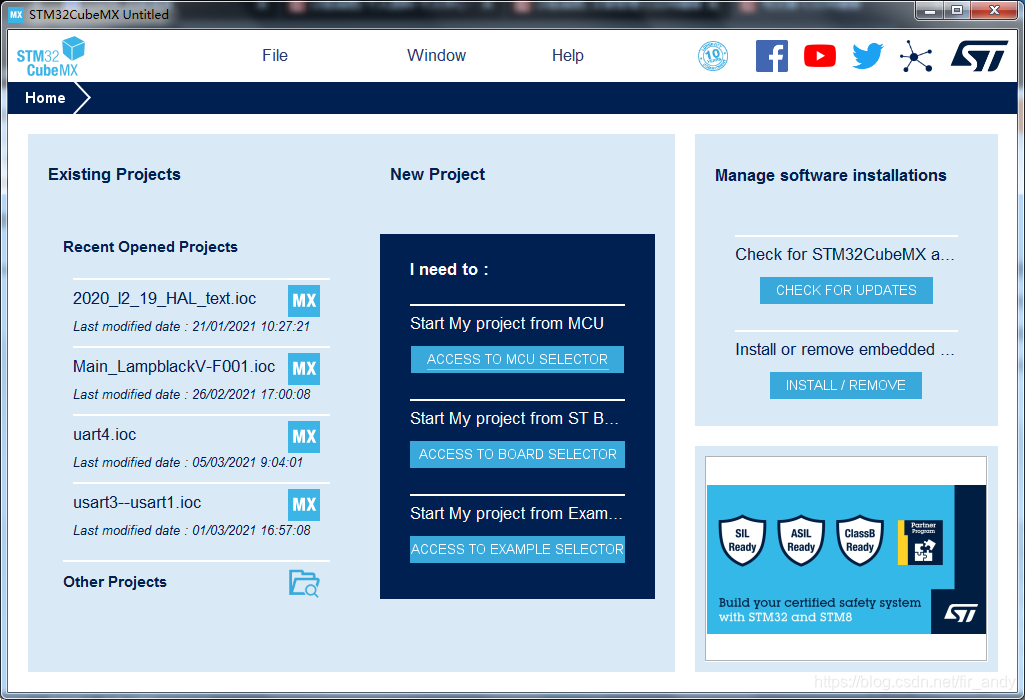
Task: Click the ASIL Ready shield in banner
Action: coord(801,541)
